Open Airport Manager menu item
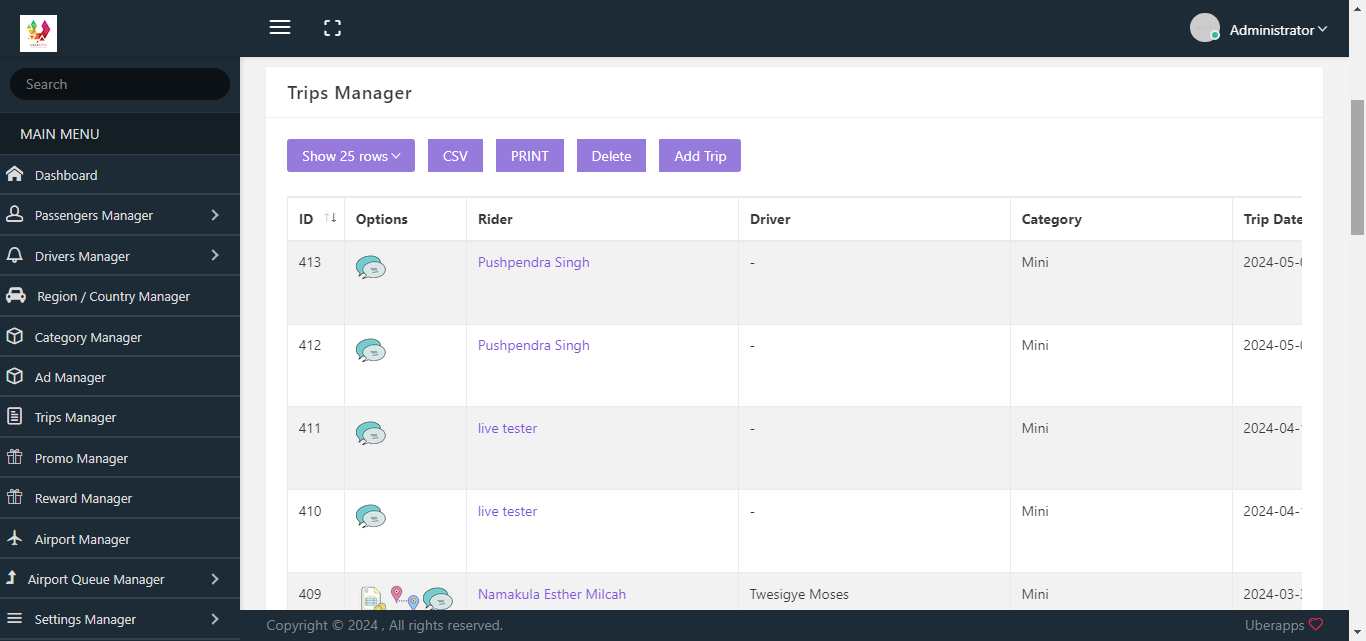The height and width of the screenshot is (641, 1366). coord(120,539)
